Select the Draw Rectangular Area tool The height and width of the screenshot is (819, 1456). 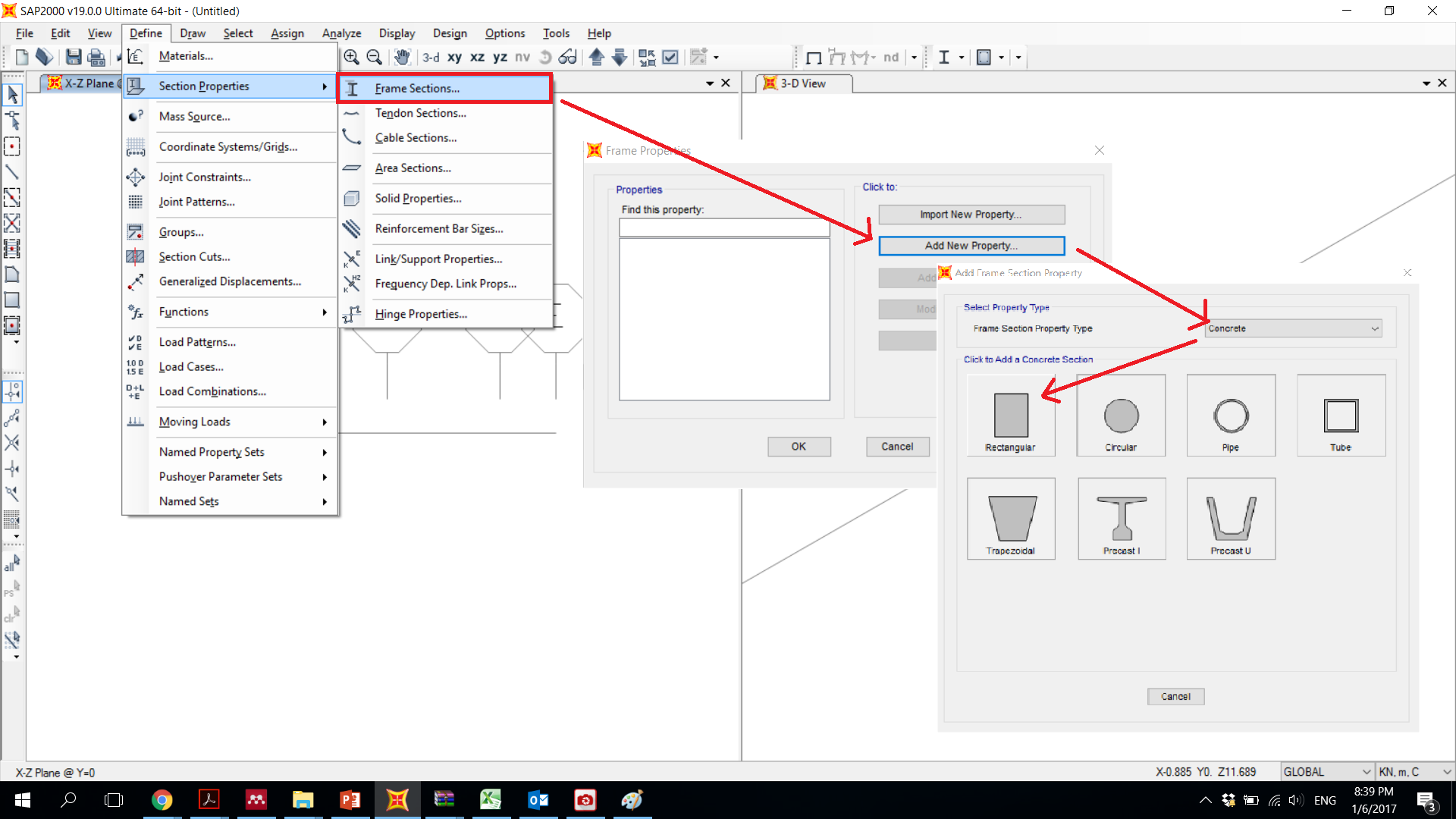(x=12, y=300)
